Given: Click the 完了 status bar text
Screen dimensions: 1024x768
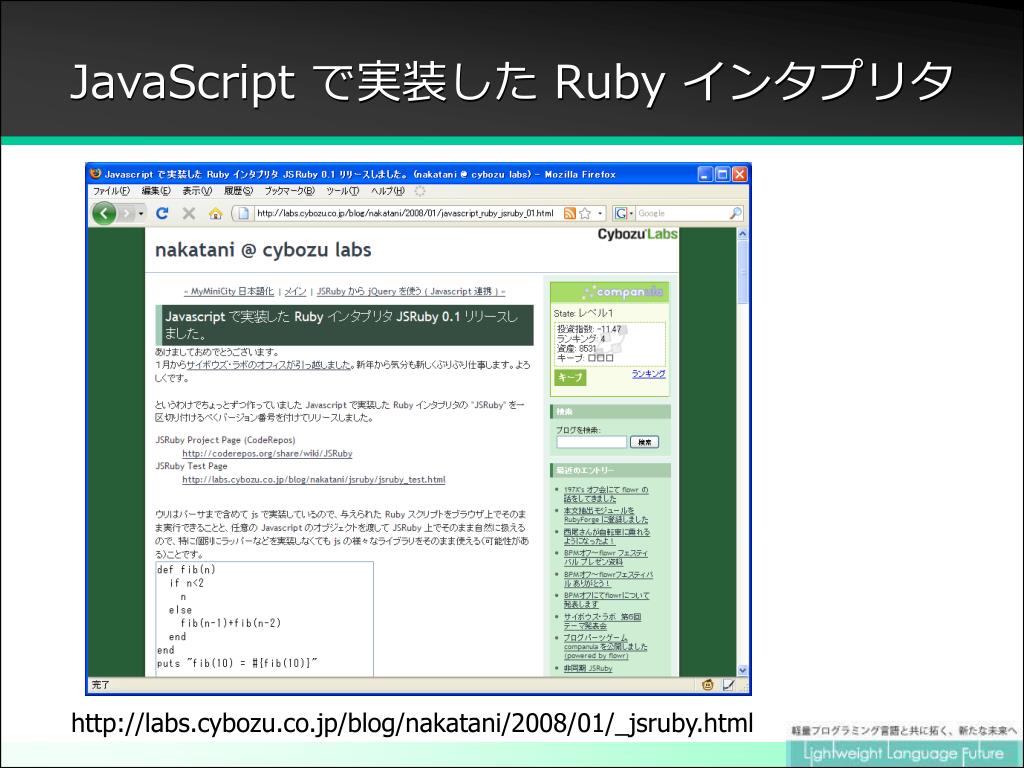Looking at the screenshot, I should (x=100, y=685).
